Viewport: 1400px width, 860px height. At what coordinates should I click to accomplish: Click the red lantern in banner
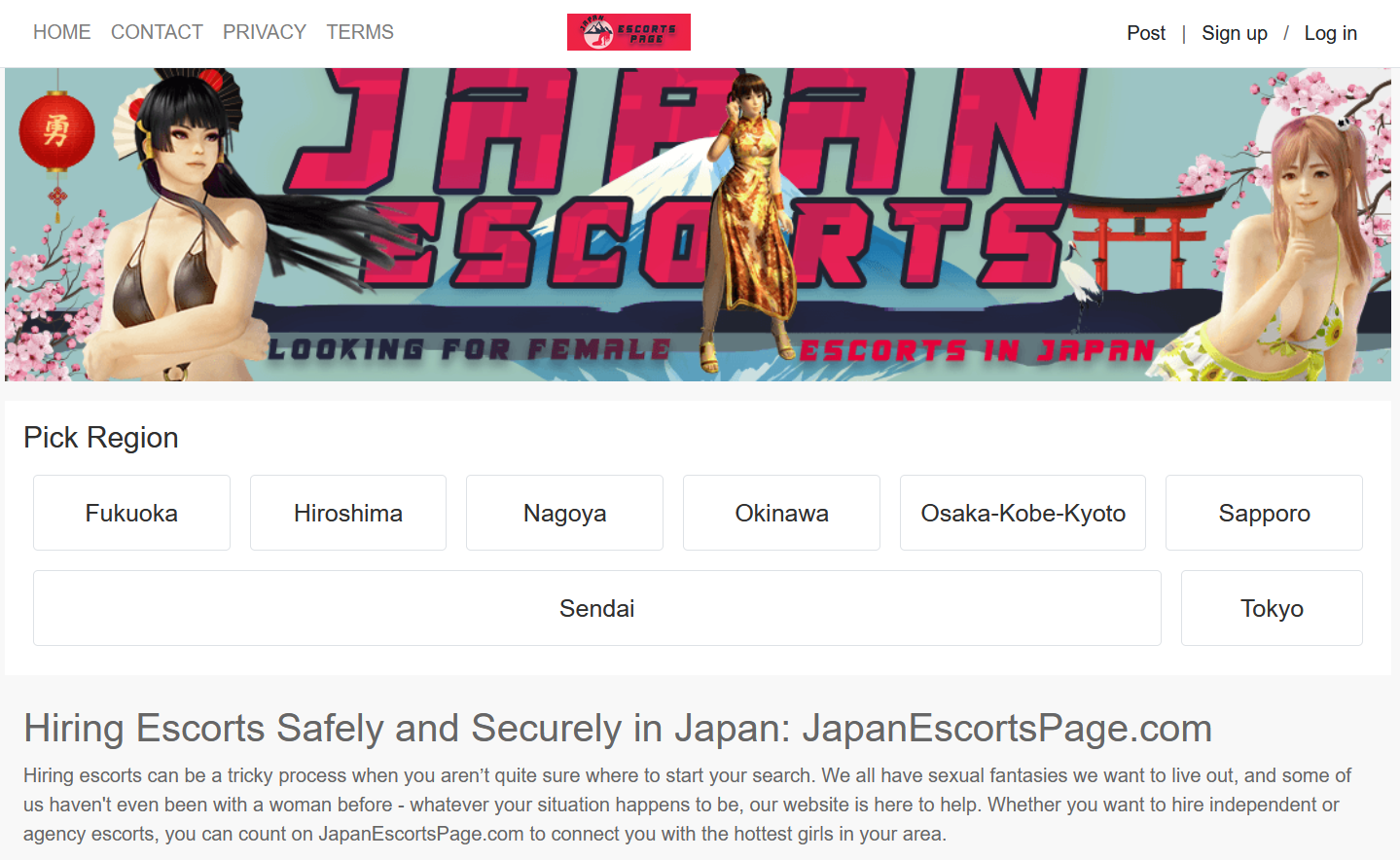56,131
